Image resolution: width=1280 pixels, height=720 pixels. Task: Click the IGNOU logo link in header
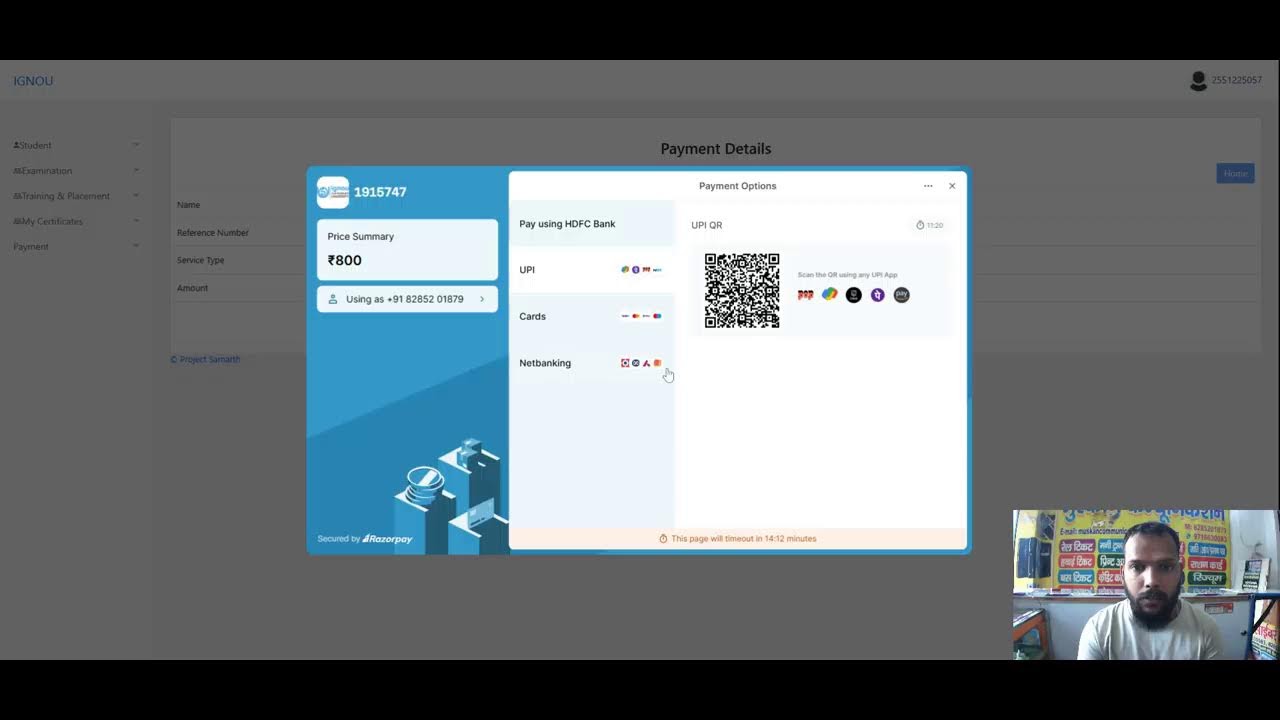pyautogui.click(x=33, y=81)
